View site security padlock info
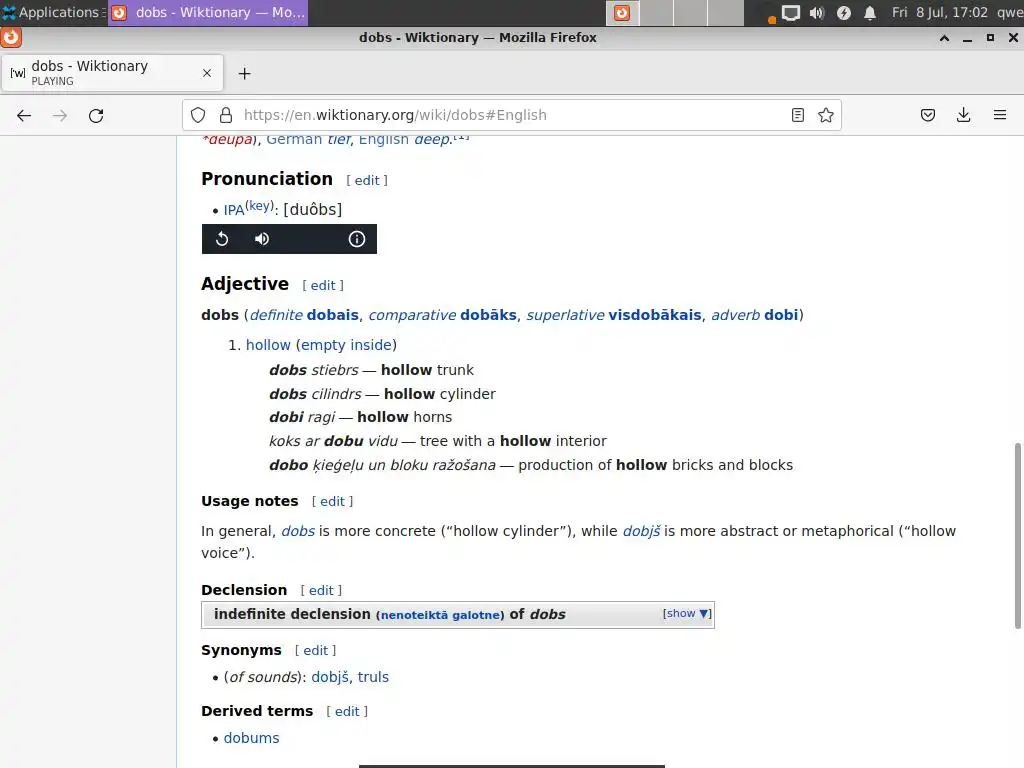The height and width of the screenshot is (768, 1024). pyautogui.click(x=226, y=116)
